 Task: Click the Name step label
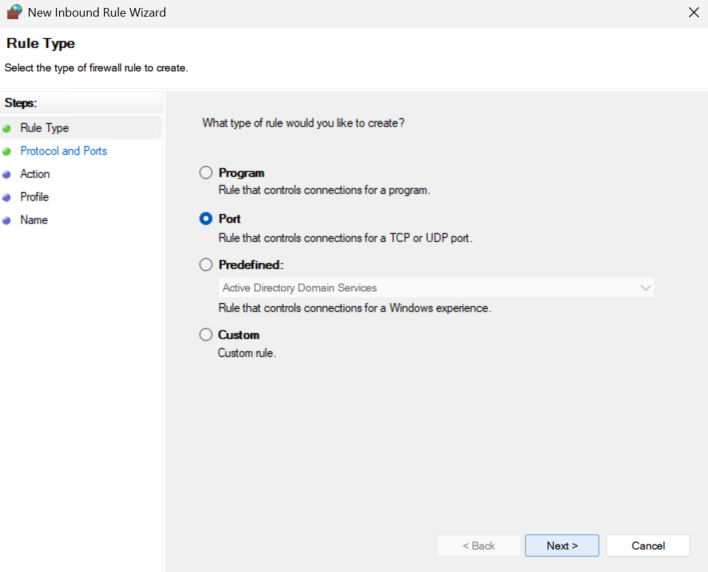coord(34,220)
